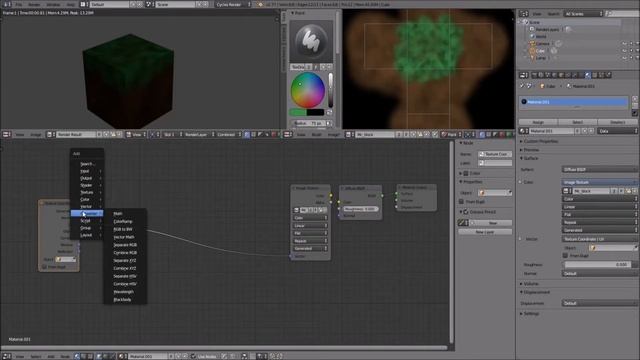Open Input submenu in Add menu

[x=87, y=171]
